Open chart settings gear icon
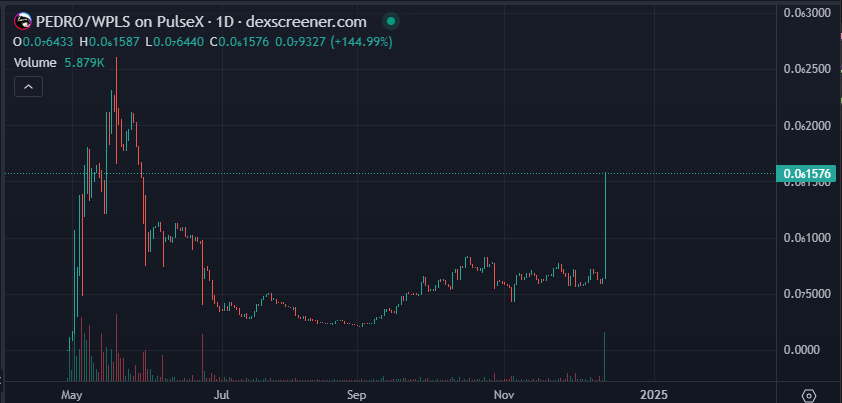 pos(810,396)
